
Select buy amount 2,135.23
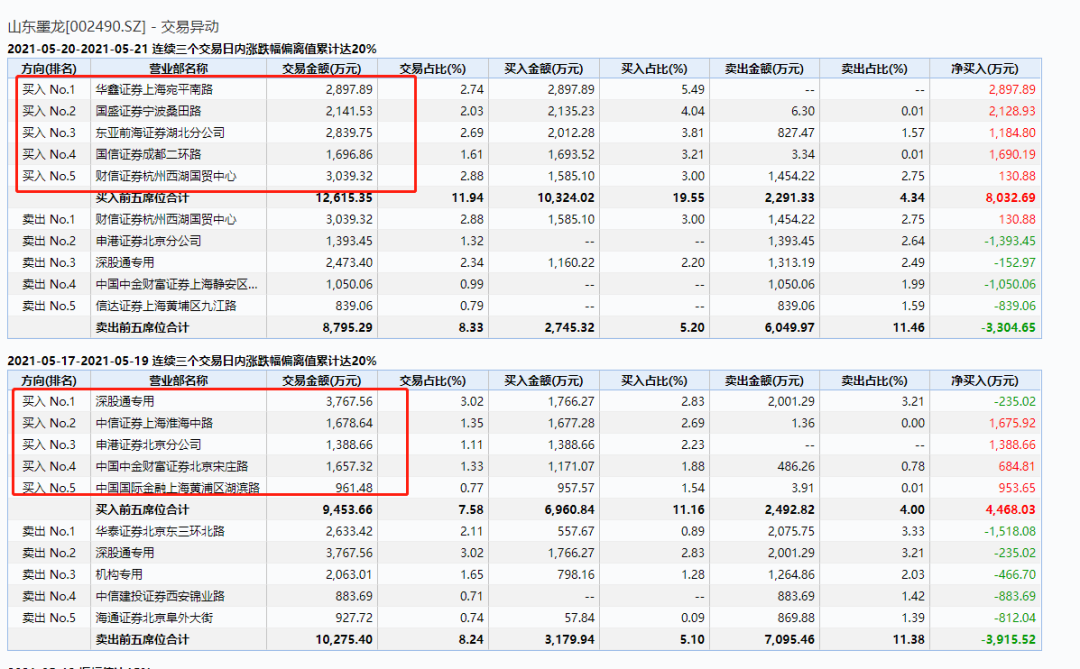(x=571, y=111)
